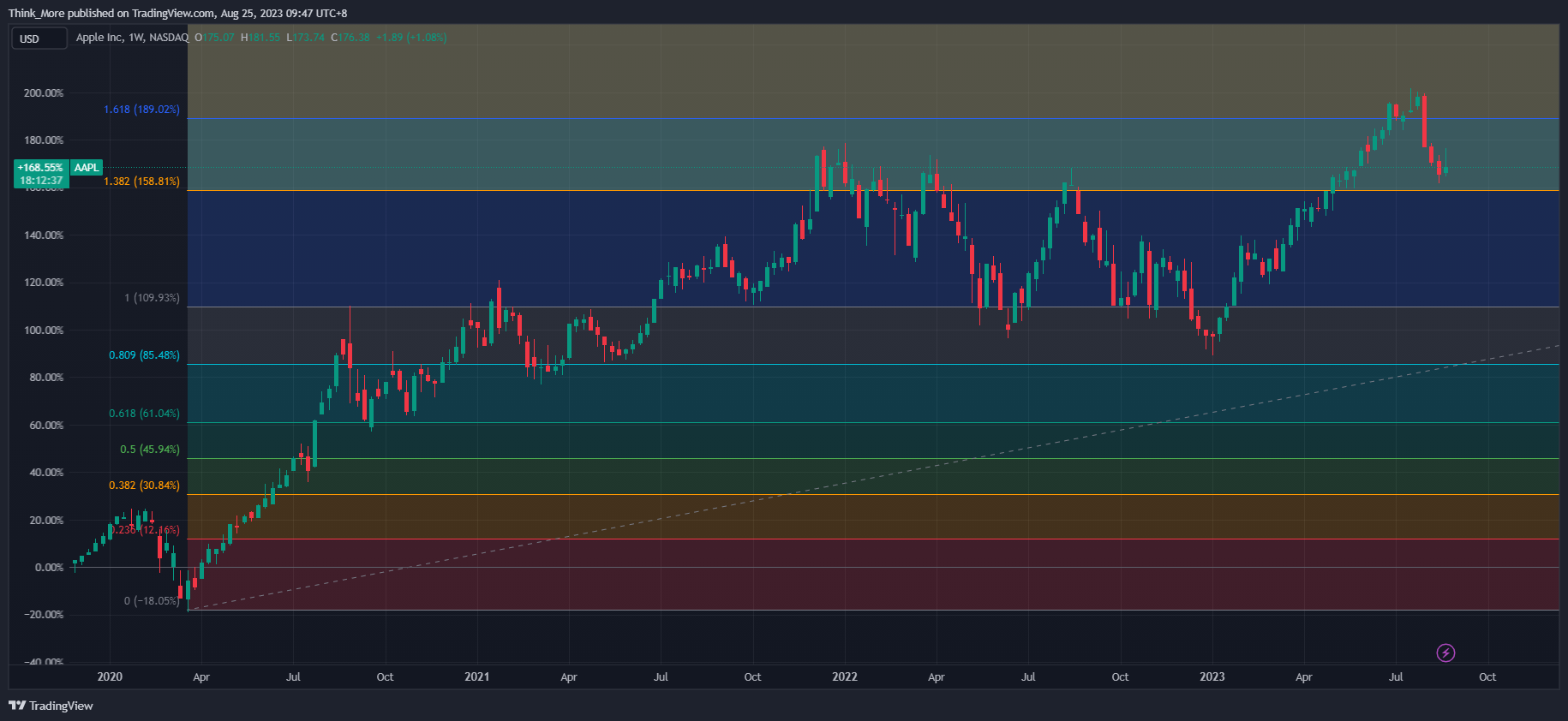Click the 60.00% price axis label
The height and width of the screenshot is (721, 1568).
[46, 426]
